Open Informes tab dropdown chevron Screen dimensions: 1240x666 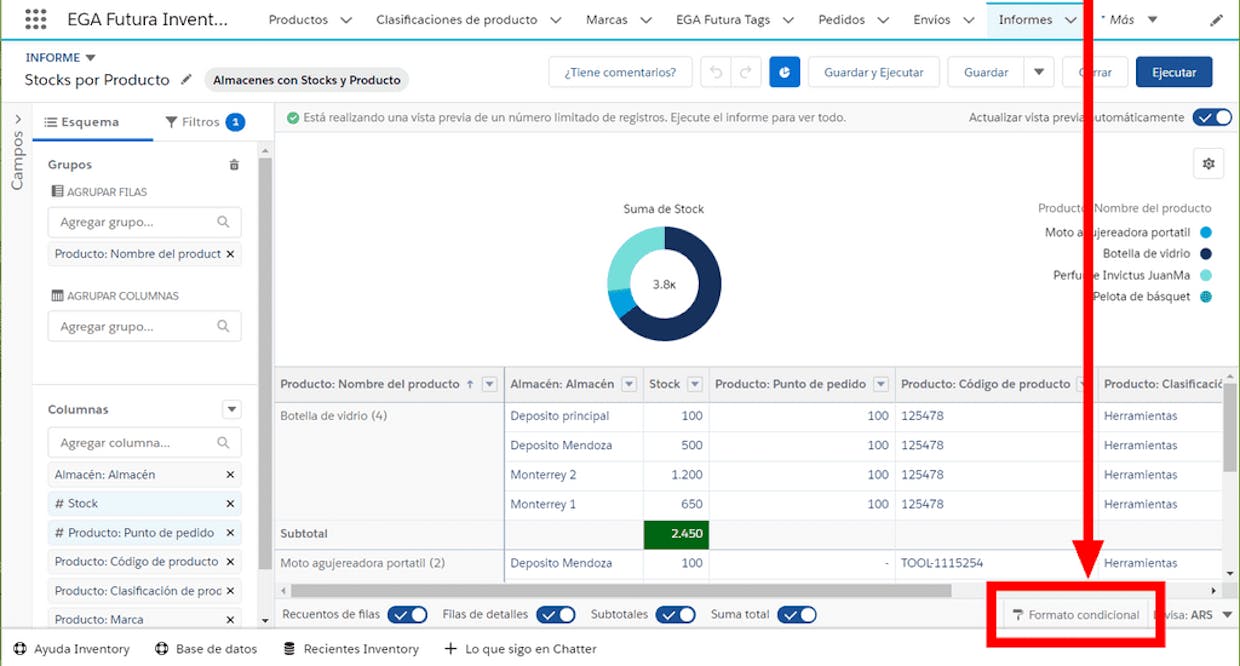click(1069, 20)
